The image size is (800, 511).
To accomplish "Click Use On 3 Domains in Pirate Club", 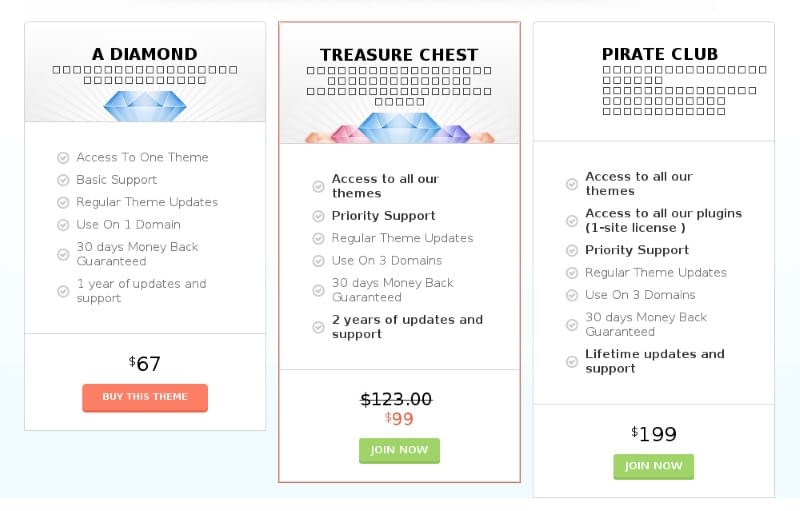I will 640,295.
